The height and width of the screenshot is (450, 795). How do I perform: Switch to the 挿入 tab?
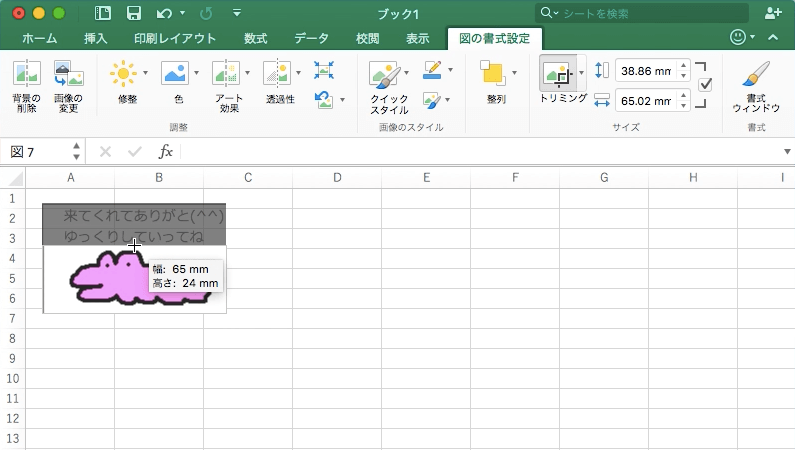pyautogui.click(x=96, y=39)
